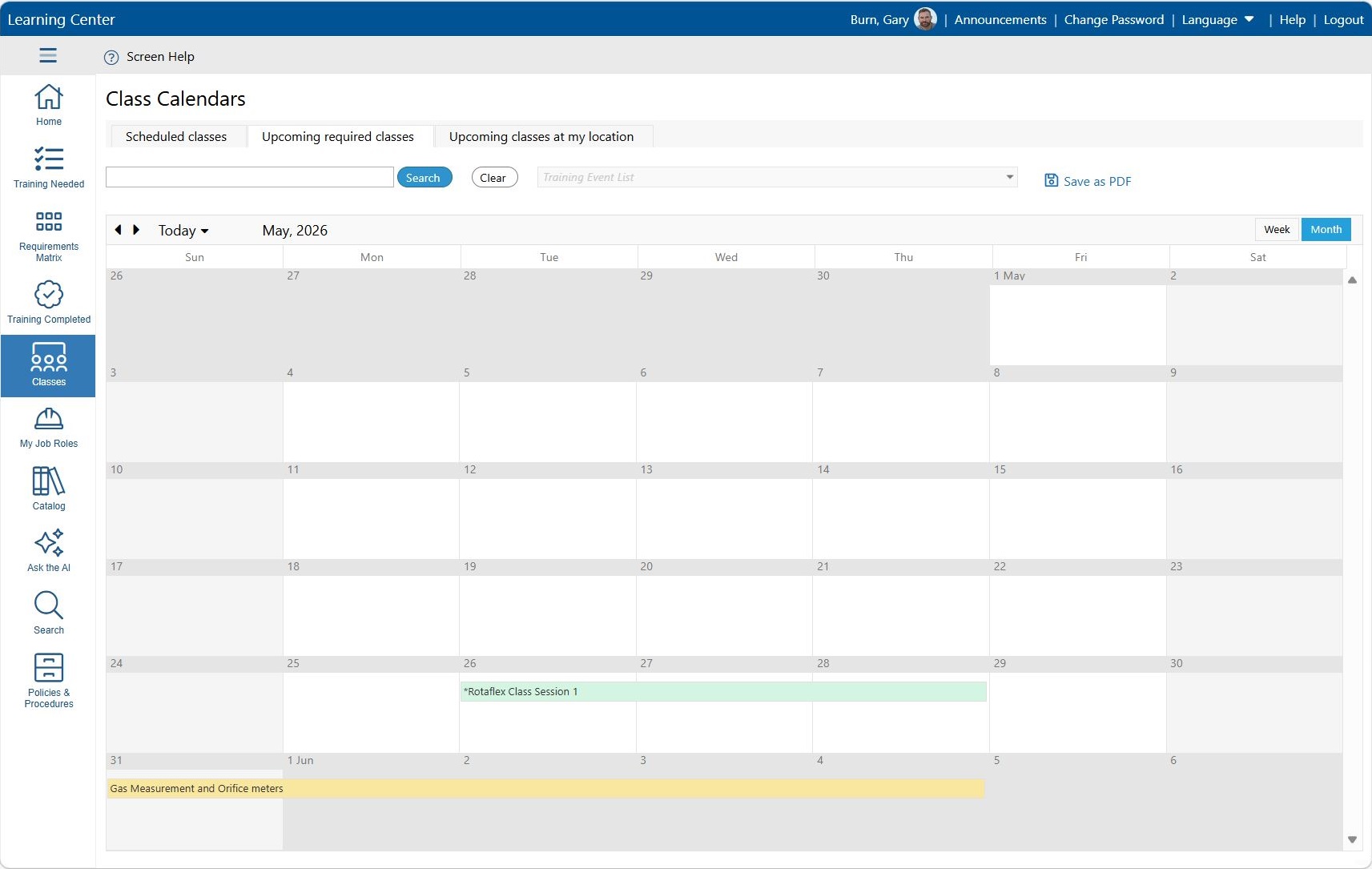Viewport: 1372px width, 869px height.
Task: Open Change Password link
Action: (x=1114, y=19)
